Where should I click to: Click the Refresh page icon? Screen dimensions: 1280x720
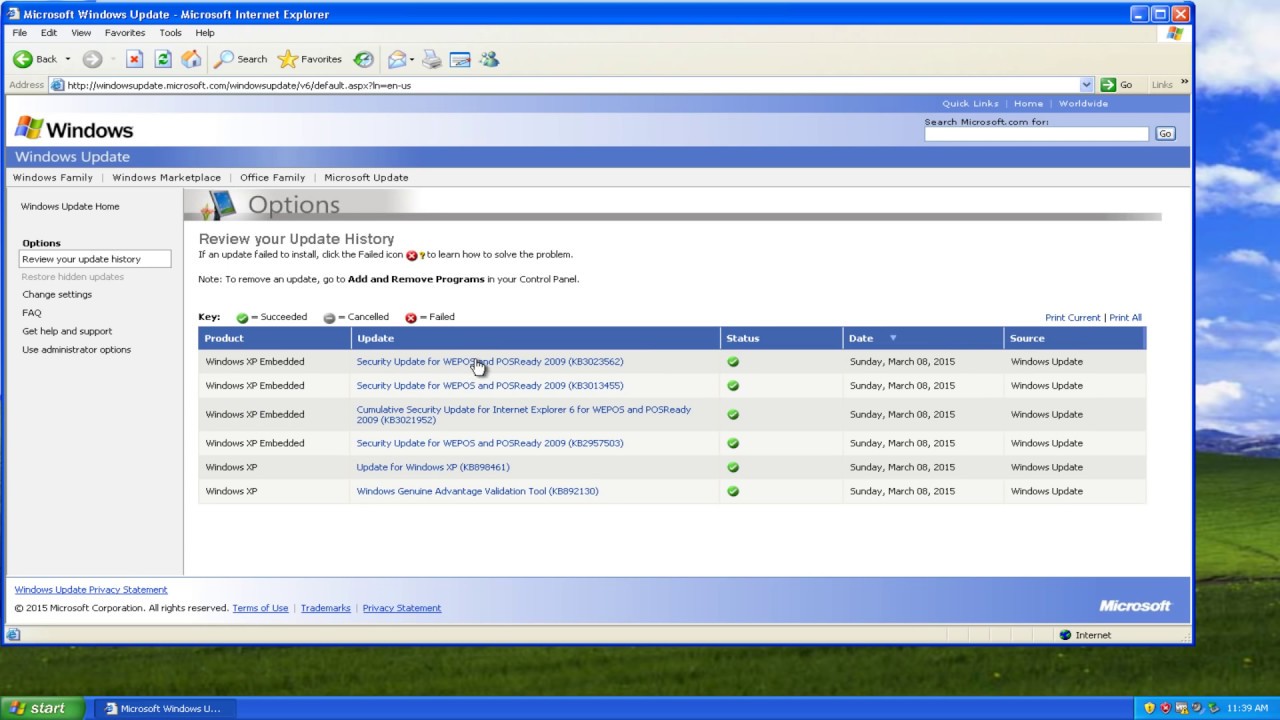[163, 59]
